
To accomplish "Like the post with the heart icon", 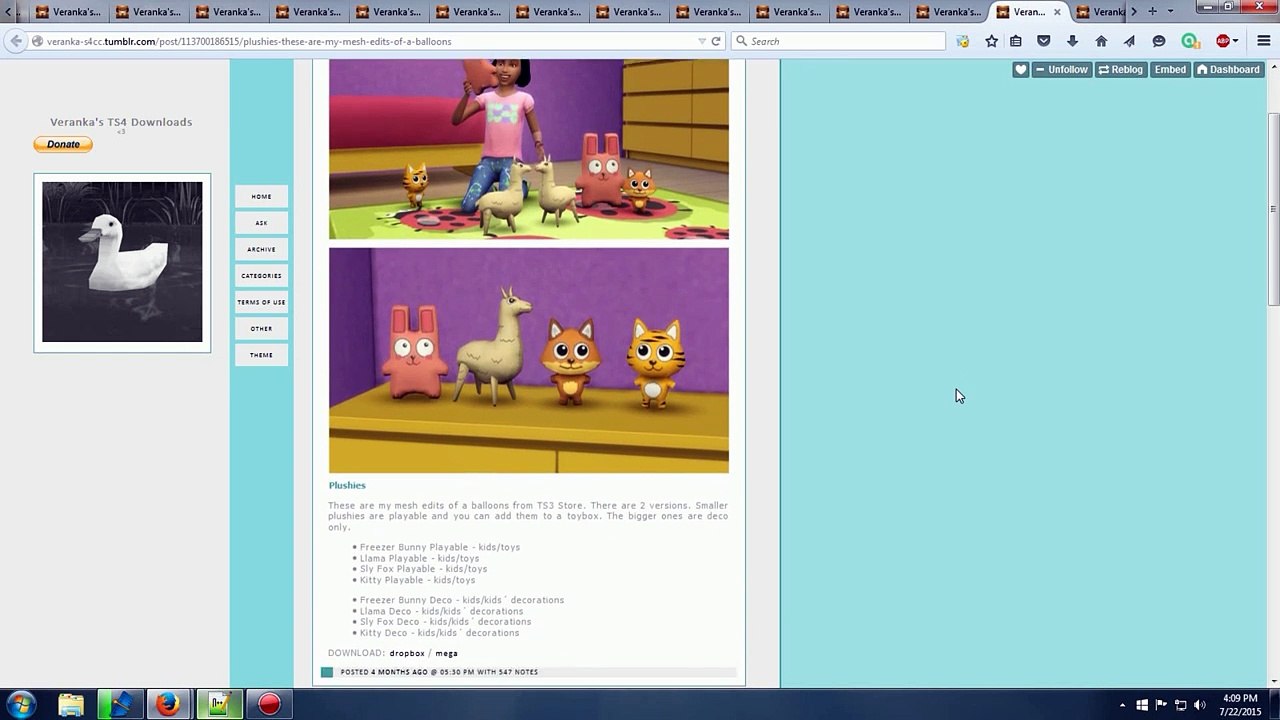I will coord(1020,70).
